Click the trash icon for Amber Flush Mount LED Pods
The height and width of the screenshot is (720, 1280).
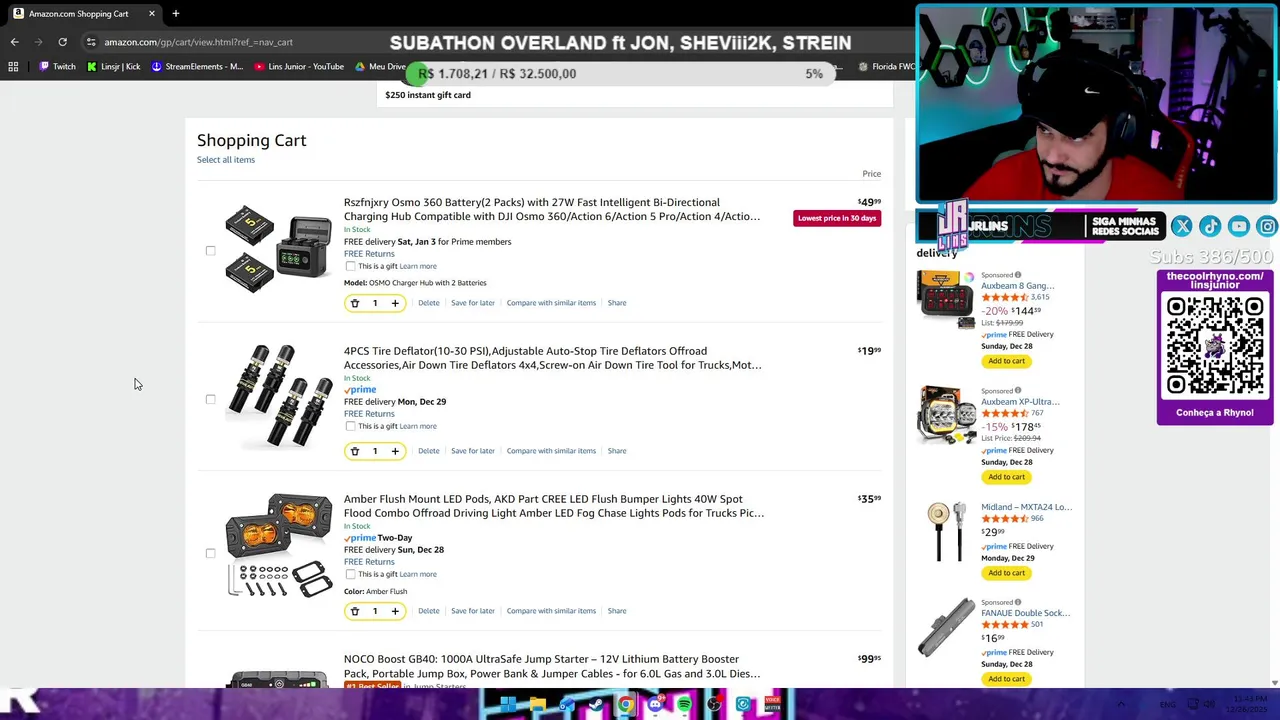354,611
